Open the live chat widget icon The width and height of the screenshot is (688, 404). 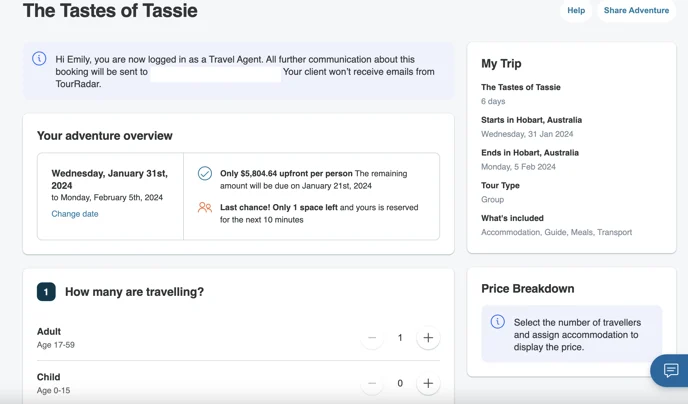point(670,370)
